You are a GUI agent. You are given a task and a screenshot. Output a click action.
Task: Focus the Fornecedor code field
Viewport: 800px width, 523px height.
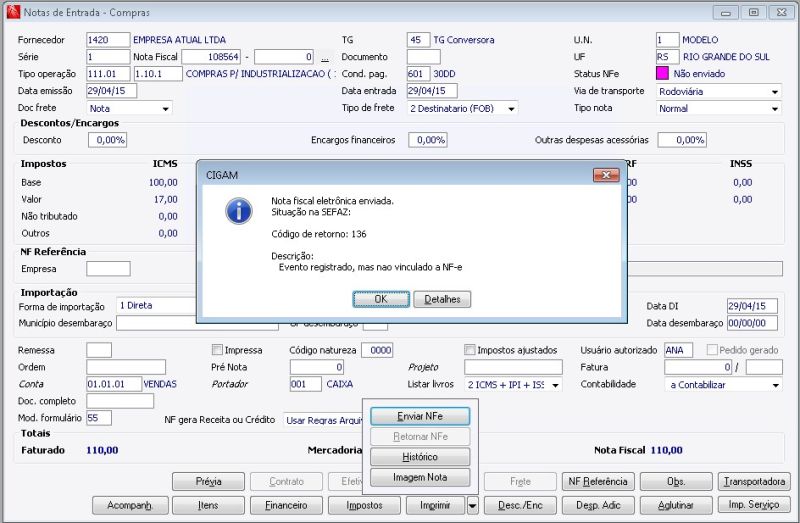click(x=108, y=40)
